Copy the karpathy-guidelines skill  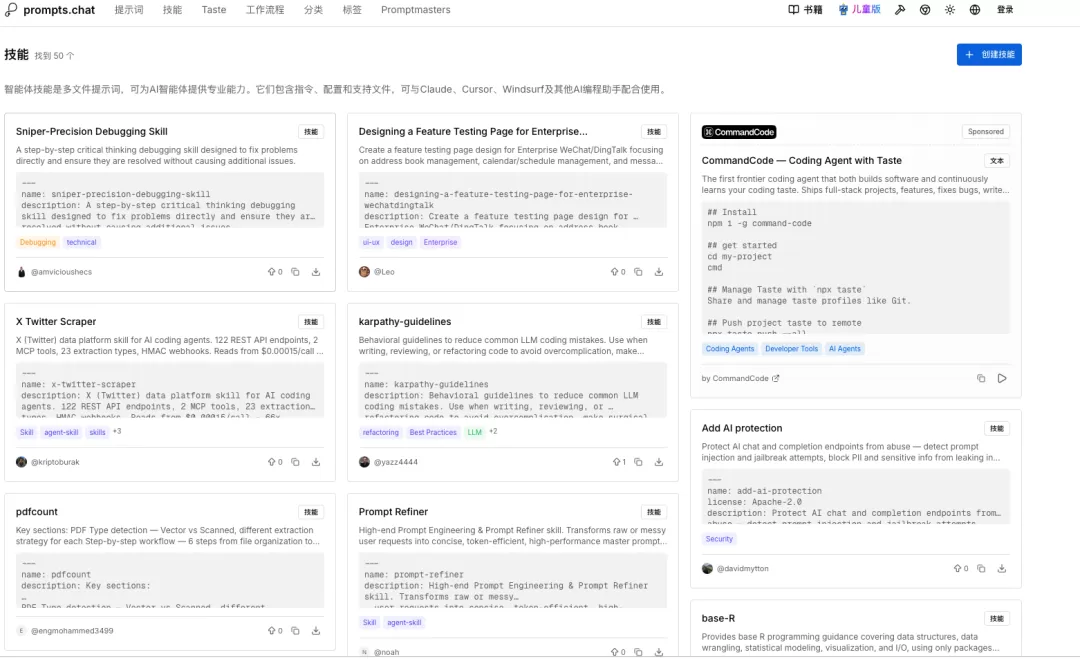pos(638,462)
